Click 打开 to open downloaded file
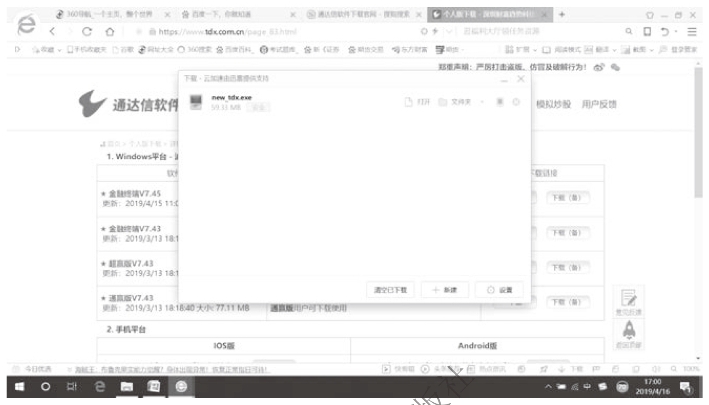Viewport: 709px width, 405px height. [x=417, y=102]
